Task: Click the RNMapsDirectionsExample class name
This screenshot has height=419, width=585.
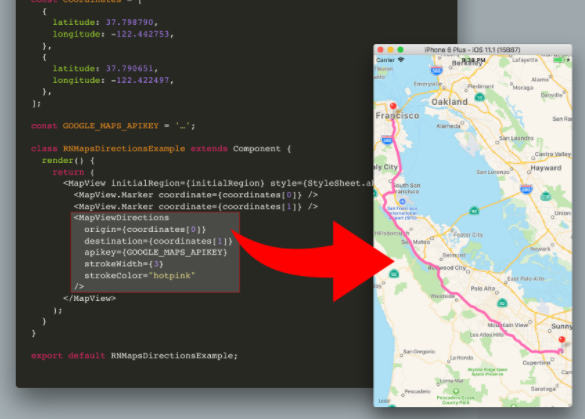Action: (124, 149)
